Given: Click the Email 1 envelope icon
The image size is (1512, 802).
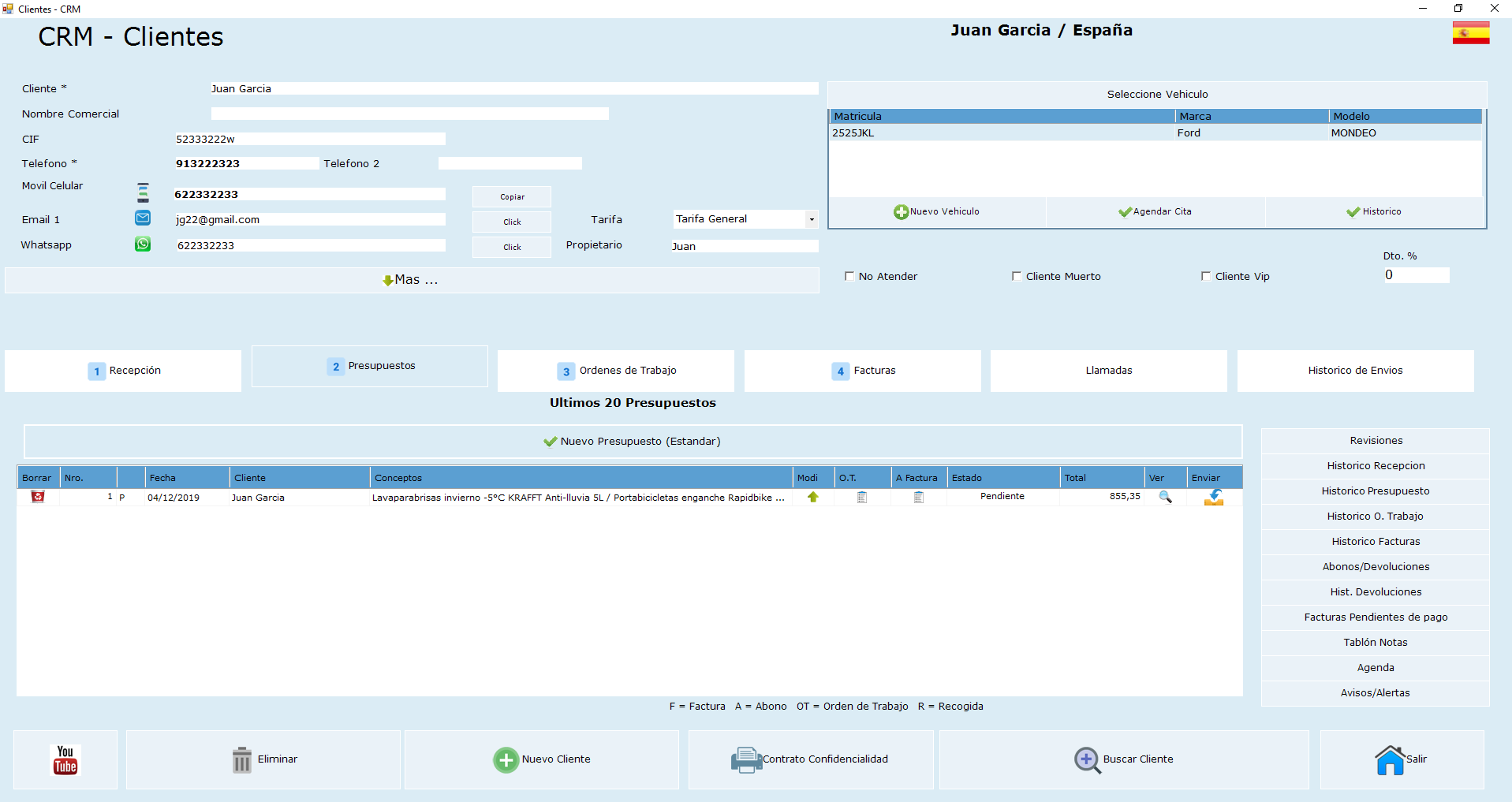Looking at the screenshot, I should [143, 218].
